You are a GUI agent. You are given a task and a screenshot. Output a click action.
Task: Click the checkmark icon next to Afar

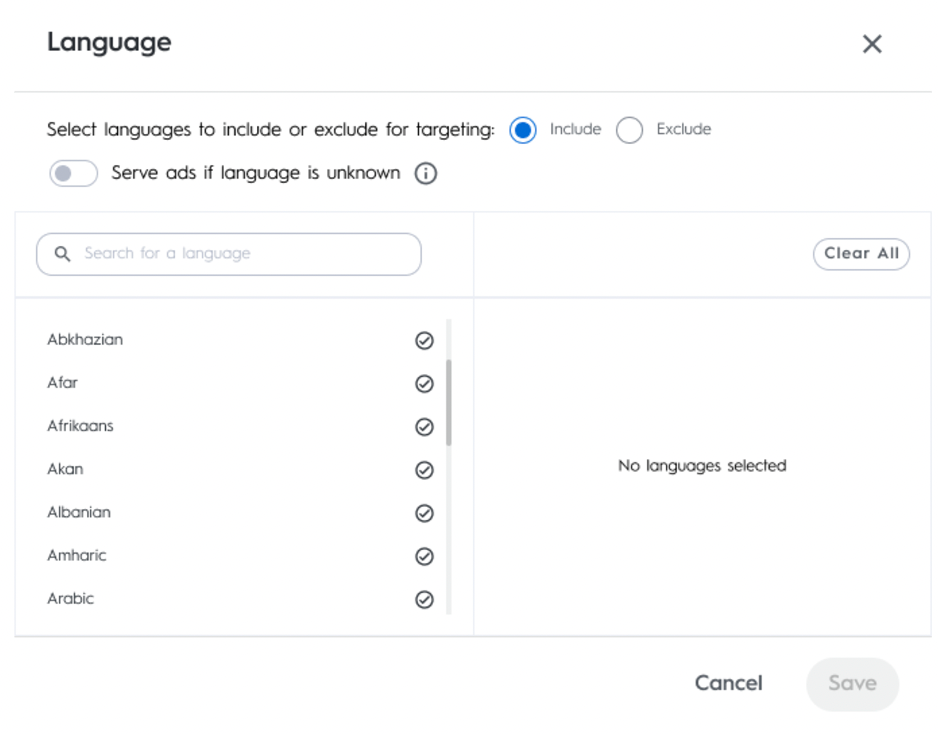coord(424,384)
